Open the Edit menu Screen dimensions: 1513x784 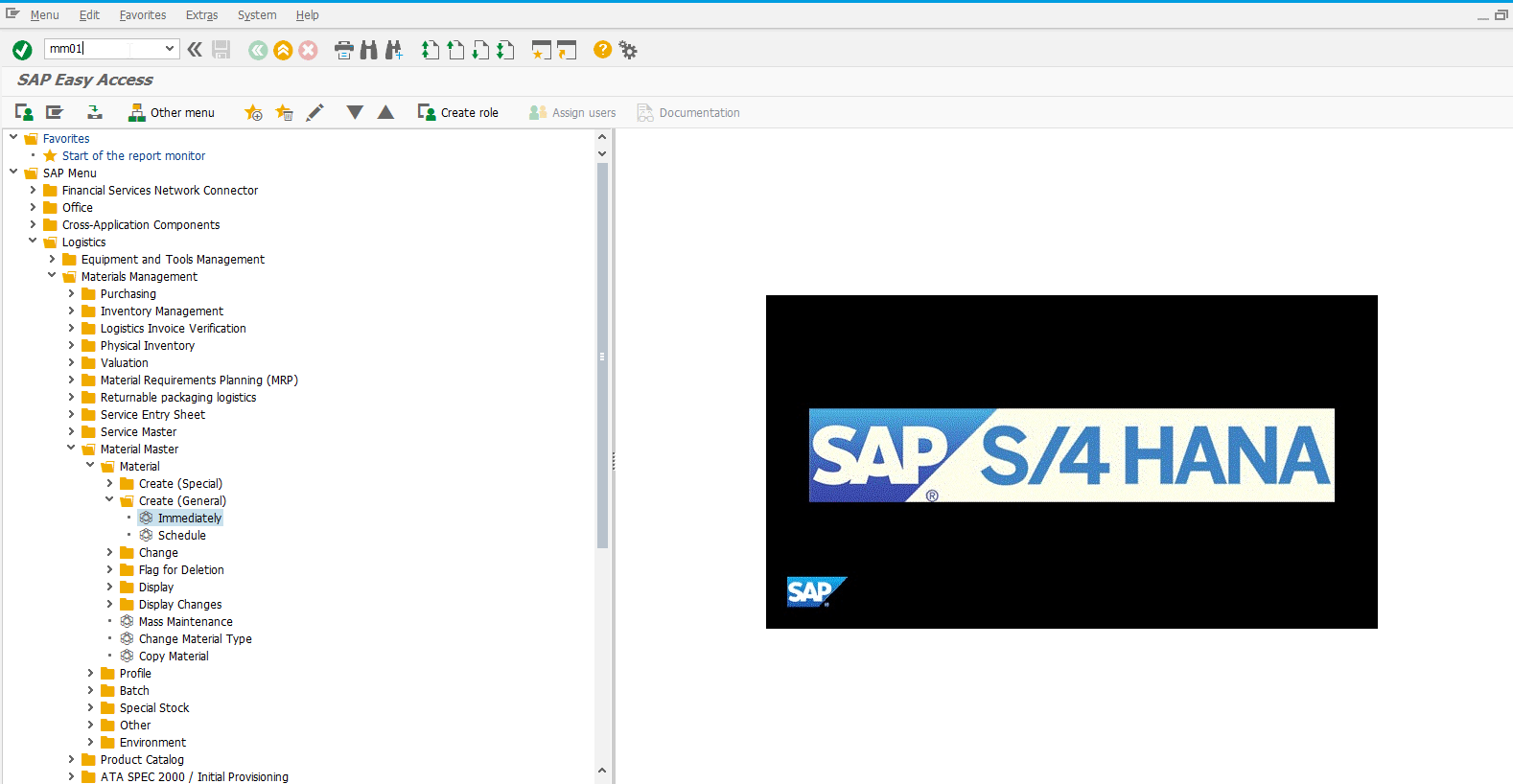[x=89, y=15]
